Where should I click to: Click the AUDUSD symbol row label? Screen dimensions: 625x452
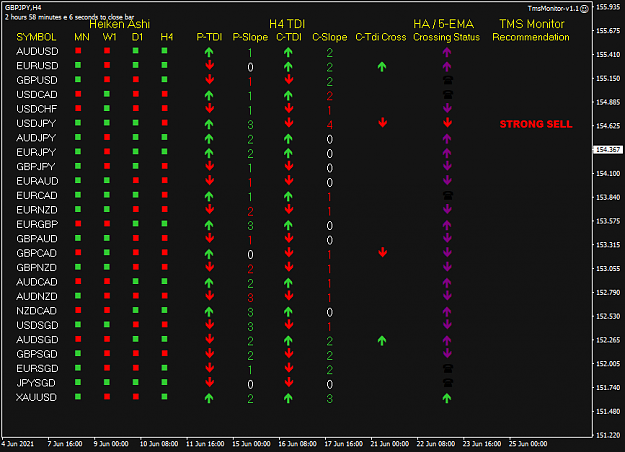click(x=37, y=51)
